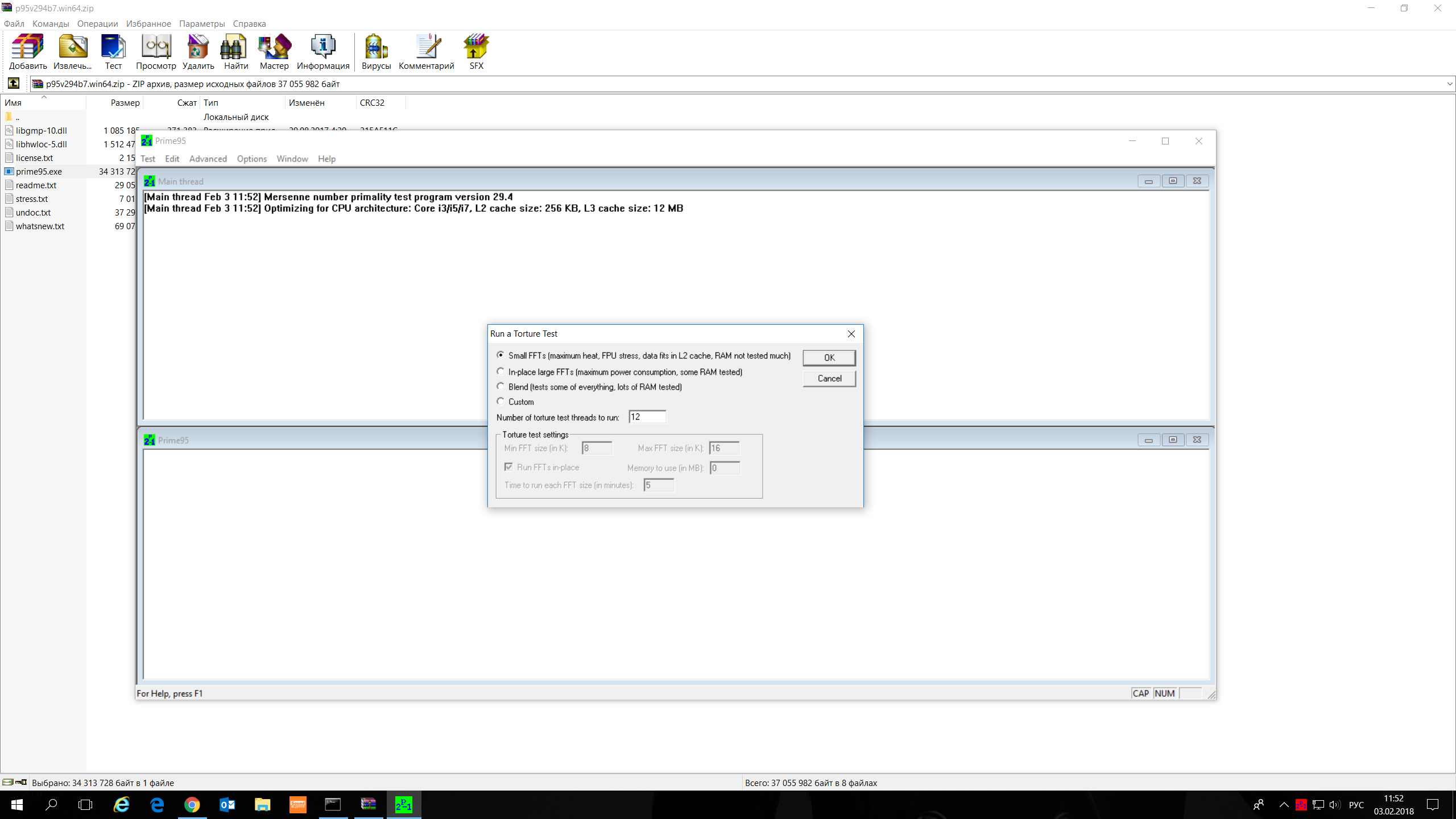Open the Операции menu in WinRAR

97,24
